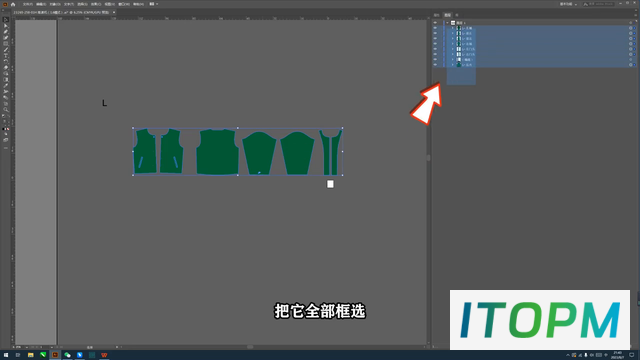The width and height of the screenshot is (640, 360).
Task: Toggle visibility of the first sublayer
Action: 435,28
